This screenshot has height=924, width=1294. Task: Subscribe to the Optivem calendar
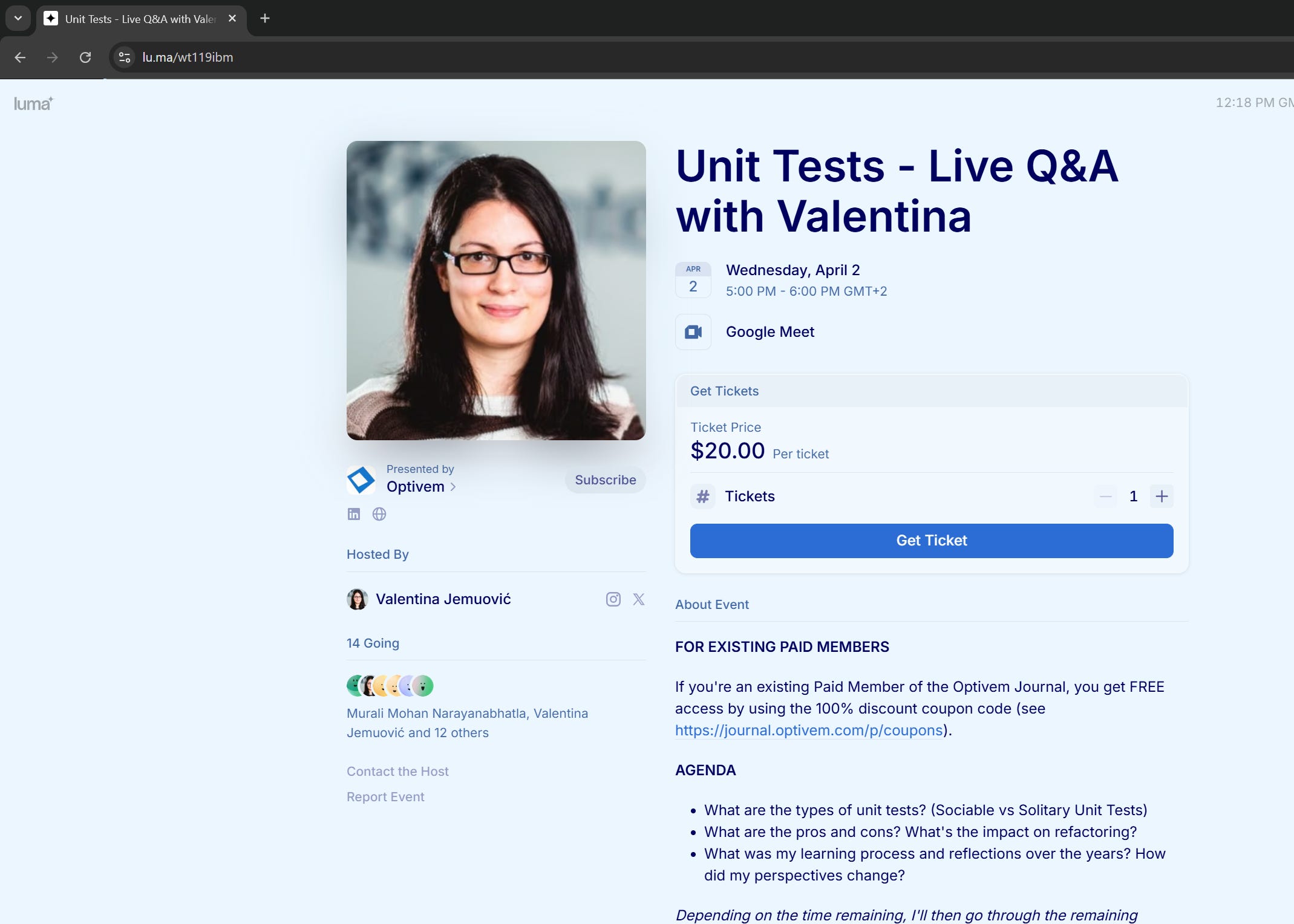(x=605, y=480)
